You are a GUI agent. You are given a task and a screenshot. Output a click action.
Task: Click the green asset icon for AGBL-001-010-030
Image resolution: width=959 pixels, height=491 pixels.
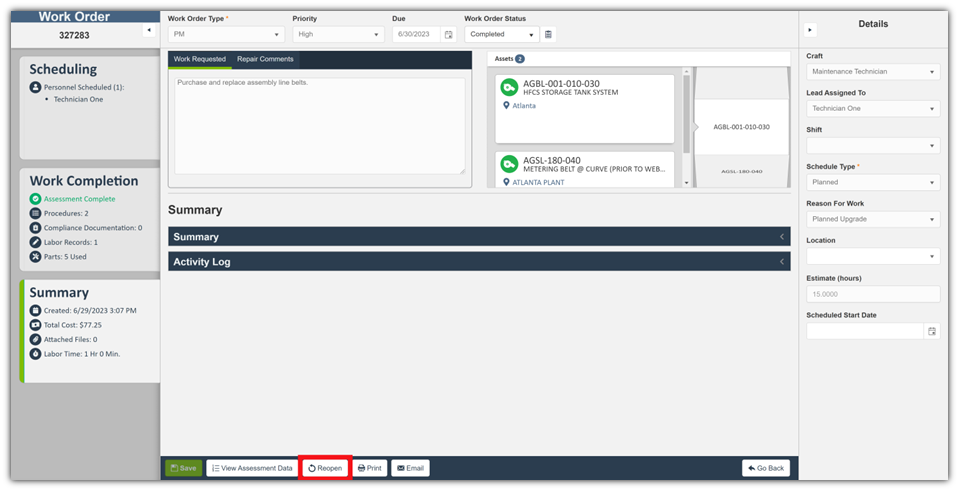tap(509, 88)
